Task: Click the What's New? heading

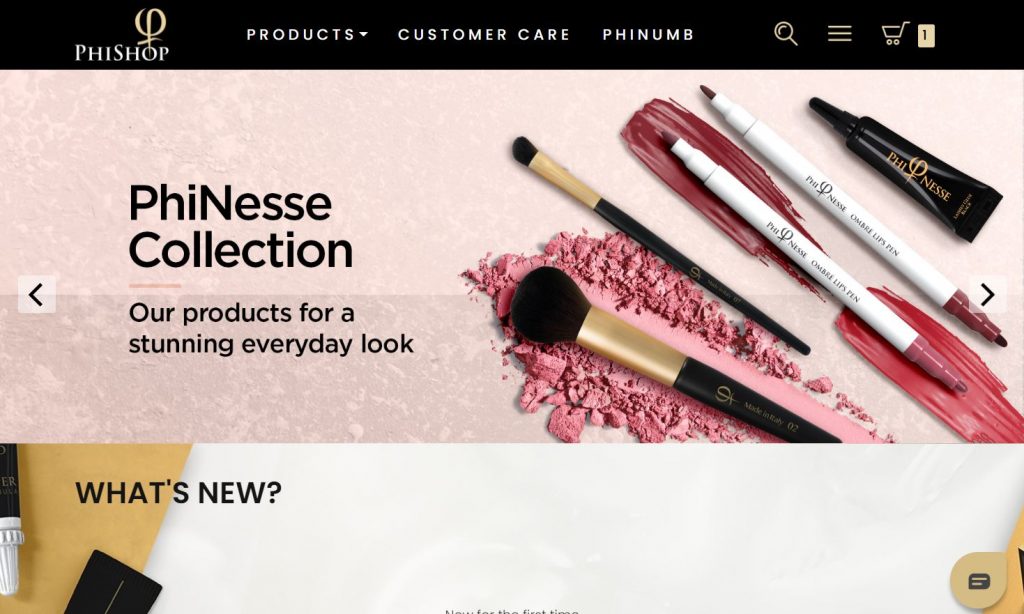Action: [x=178, y=493]
